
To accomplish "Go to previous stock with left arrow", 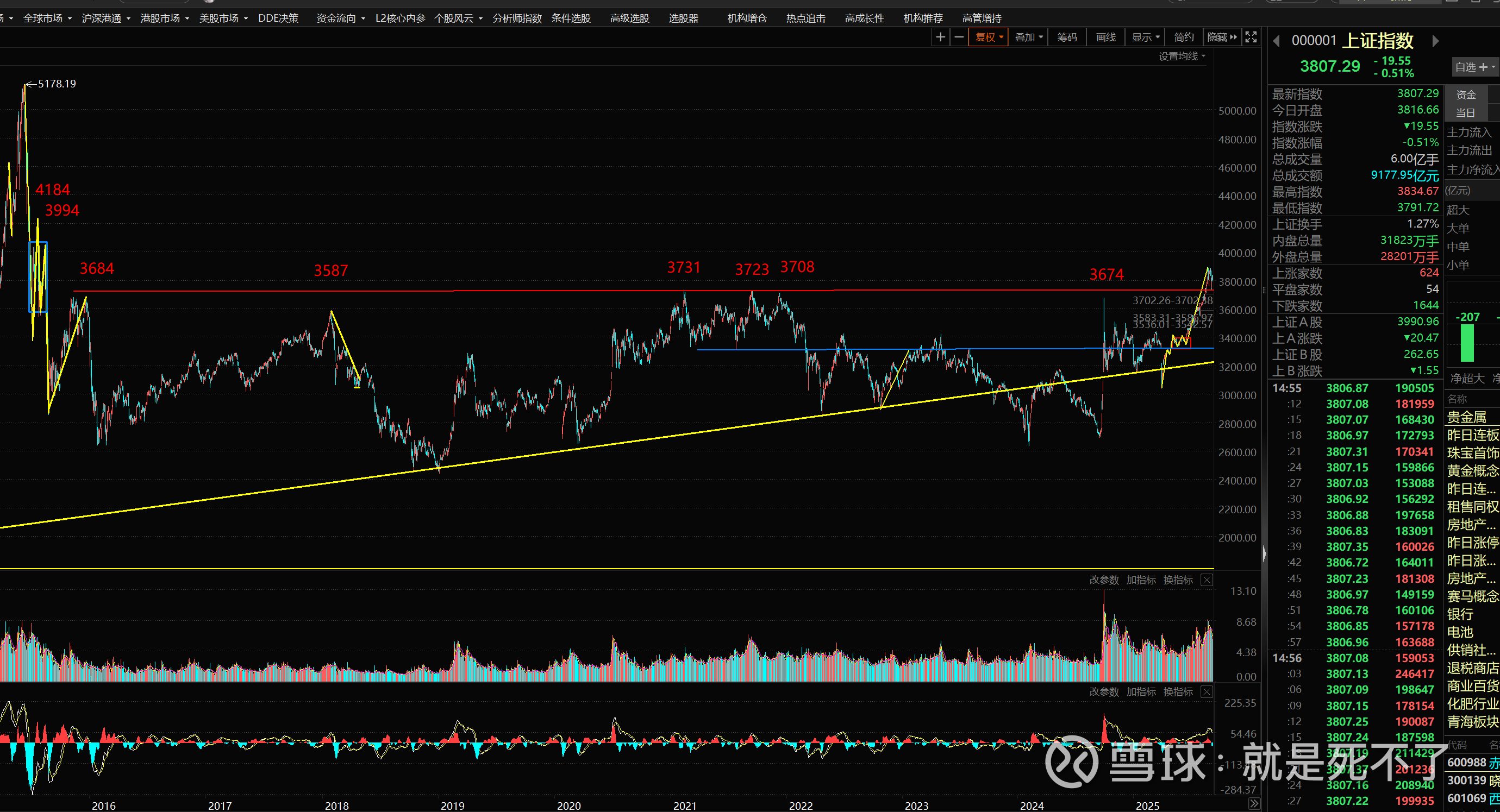I will tap(1277, 41).
